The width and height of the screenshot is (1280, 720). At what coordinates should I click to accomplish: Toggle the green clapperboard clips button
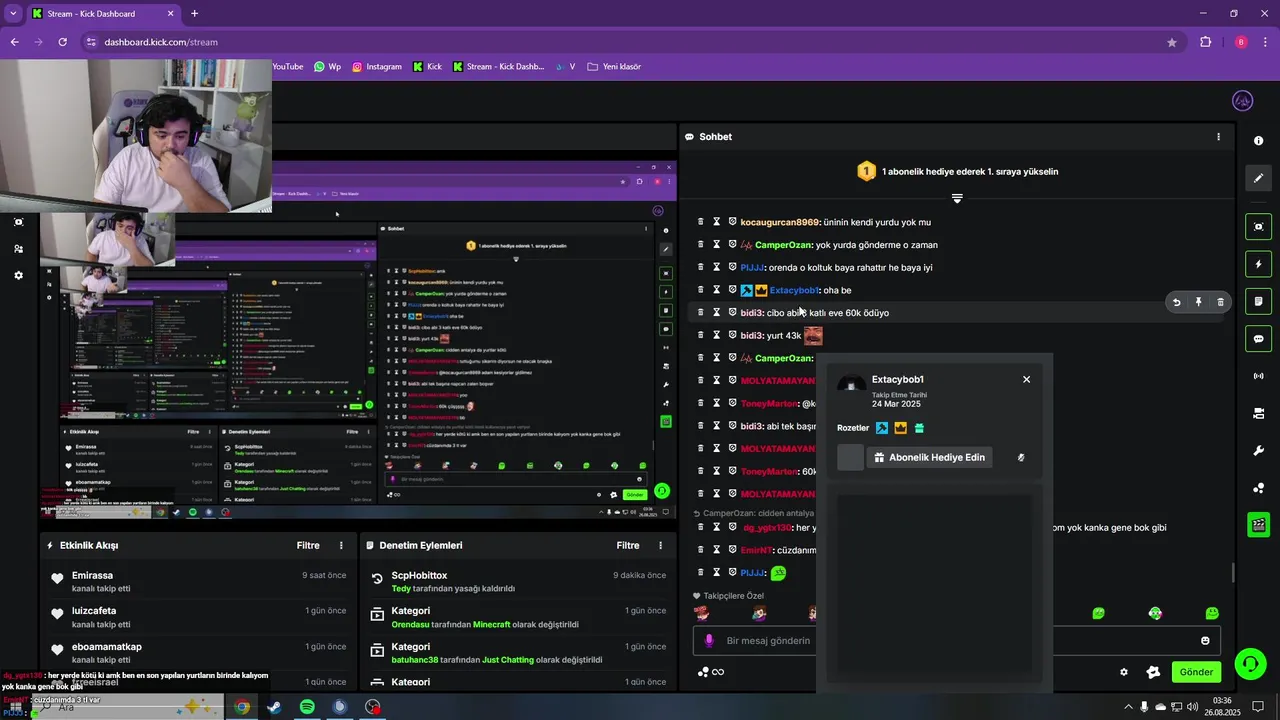tap(1258, 524)
